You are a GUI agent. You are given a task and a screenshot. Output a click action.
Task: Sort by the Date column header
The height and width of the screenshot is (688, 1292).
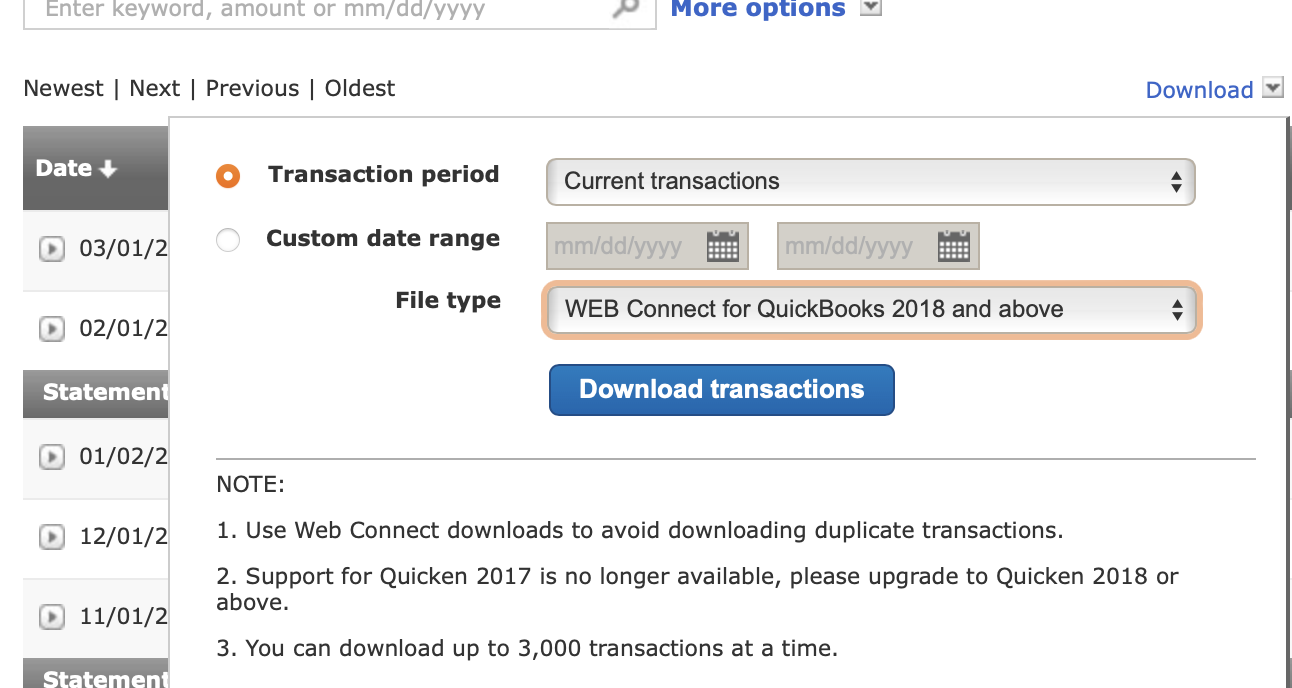point(76,168)
